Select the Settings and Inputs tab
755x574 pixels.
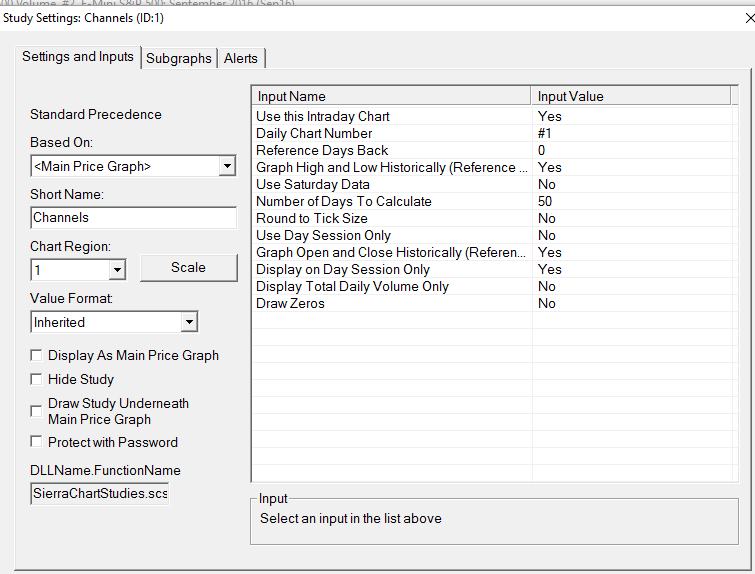78,57
